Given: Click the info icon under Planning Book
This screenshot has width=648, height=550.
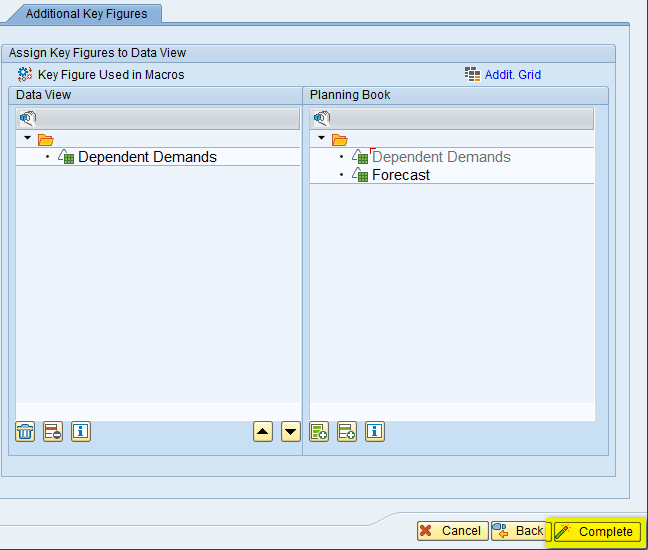Looking at the screenshot, I should pos(375,432).
